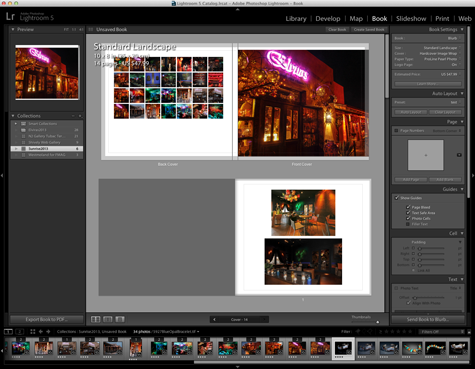The height and width of the screenshot is (369, 475).
Task: Collapse the Page panel
Action: (462, 122)
